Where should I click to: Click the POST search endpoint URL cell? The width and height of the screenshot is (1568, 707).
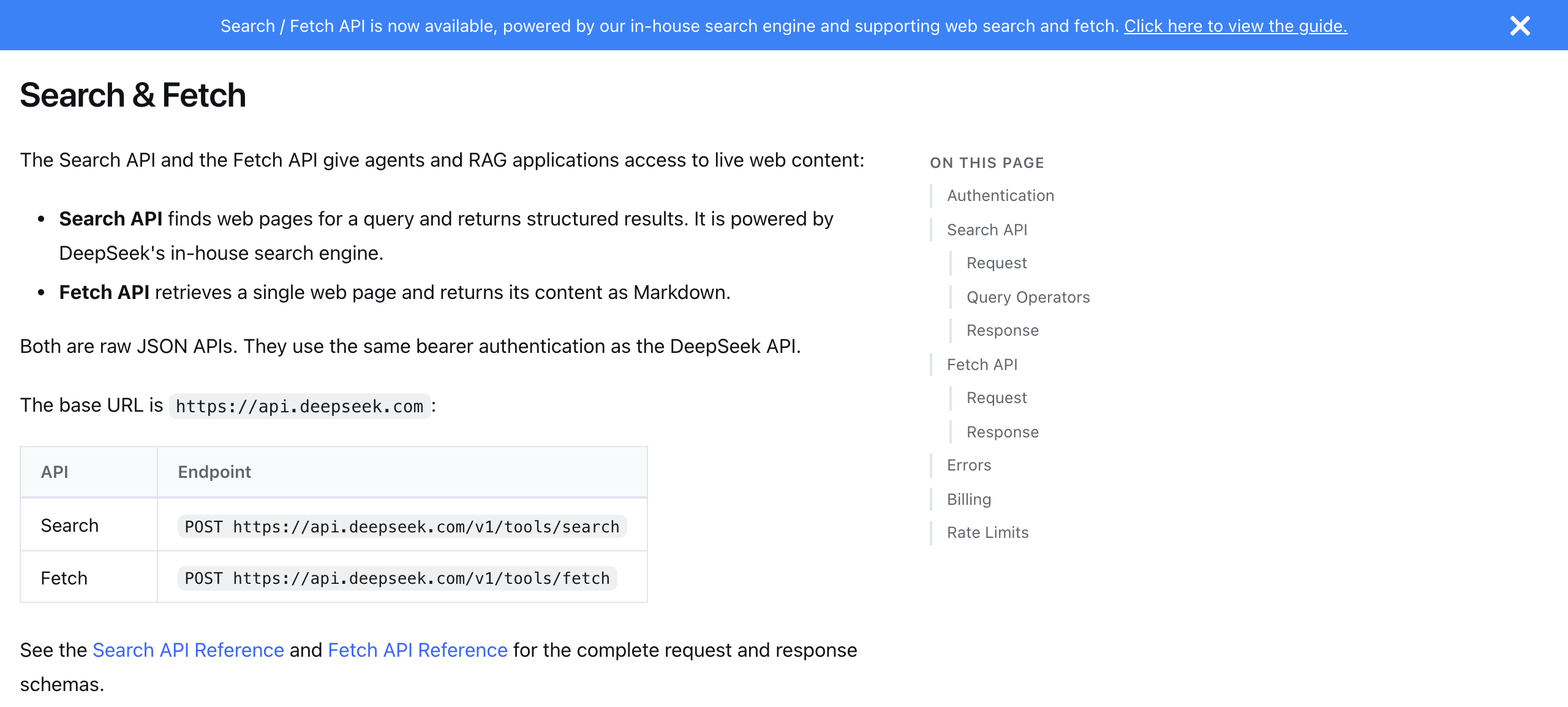pos(402,526)
